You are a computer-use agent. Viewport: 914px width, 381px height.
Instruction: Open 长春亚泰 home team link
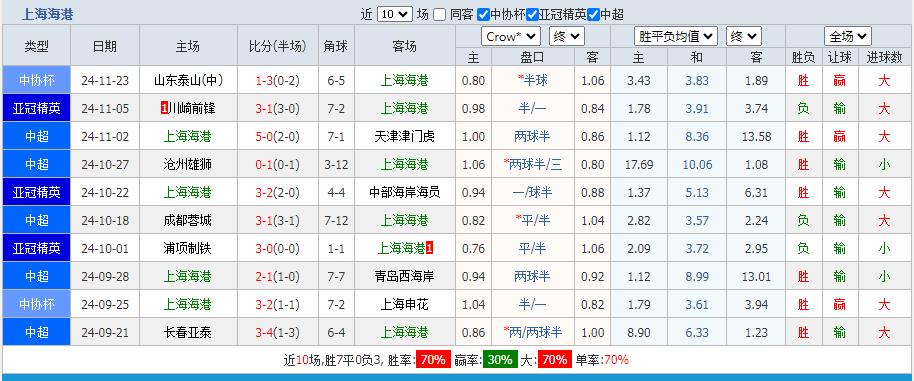pos(188,332)
